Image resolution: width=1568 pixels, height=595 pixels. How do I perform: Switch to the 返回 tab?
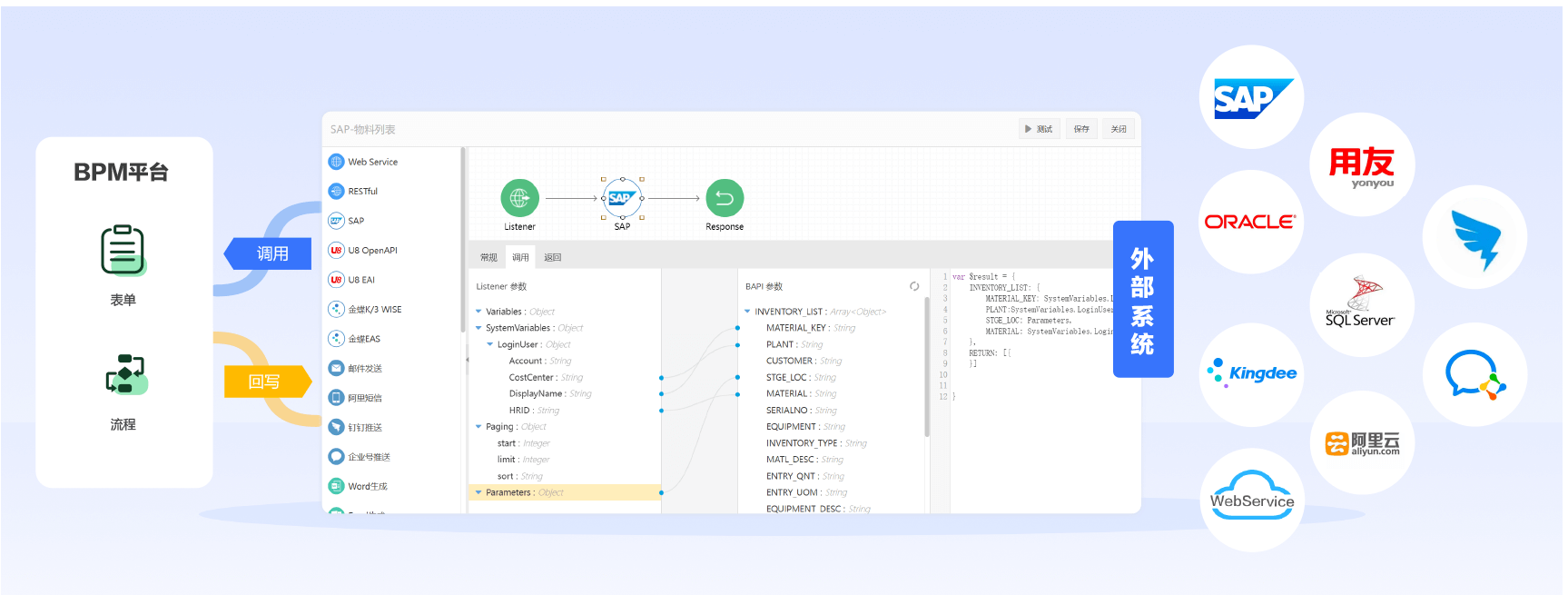[x=552, y=257]
